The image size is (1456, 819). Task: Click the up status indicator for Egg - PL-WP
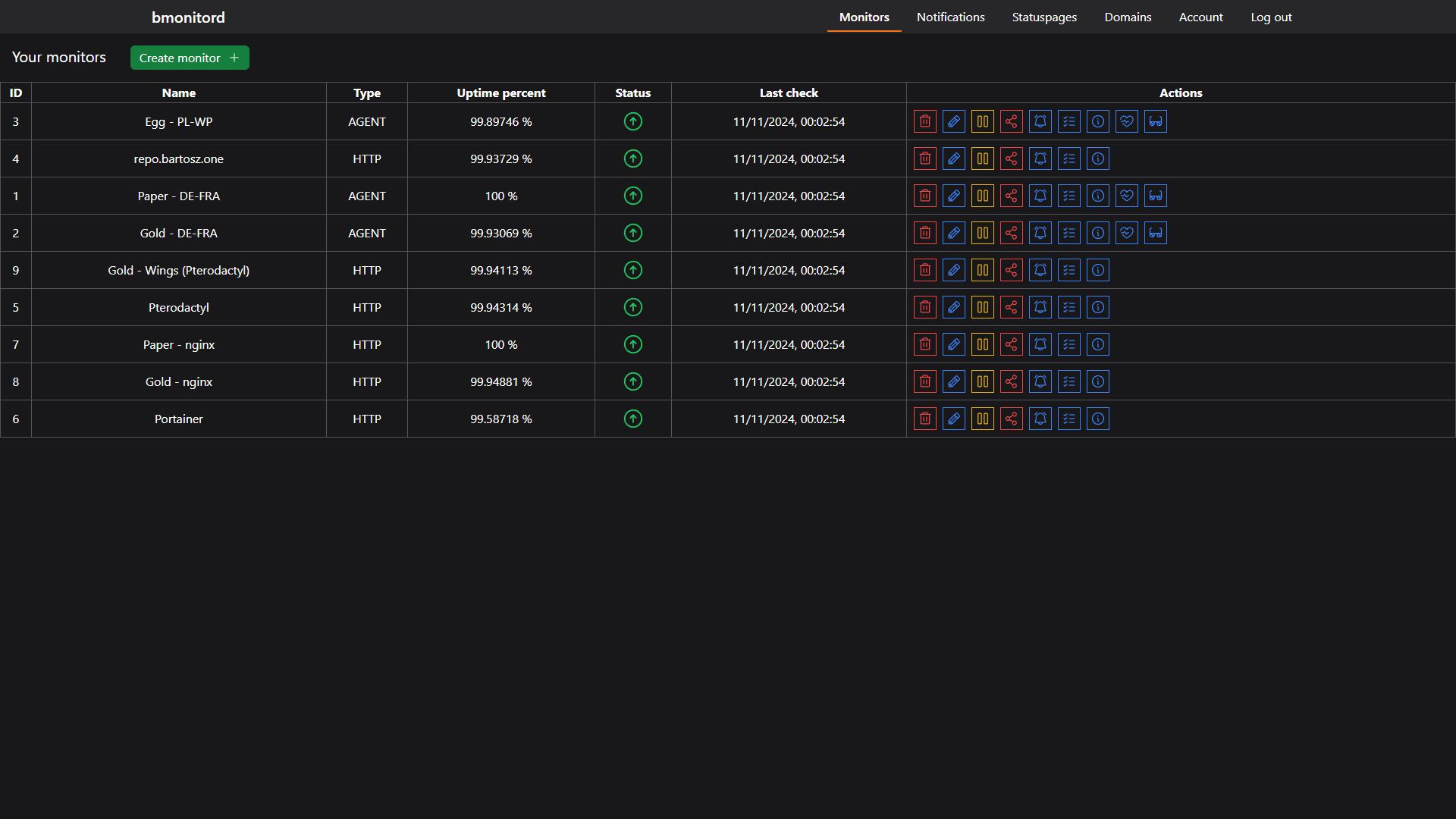point(632,121)
